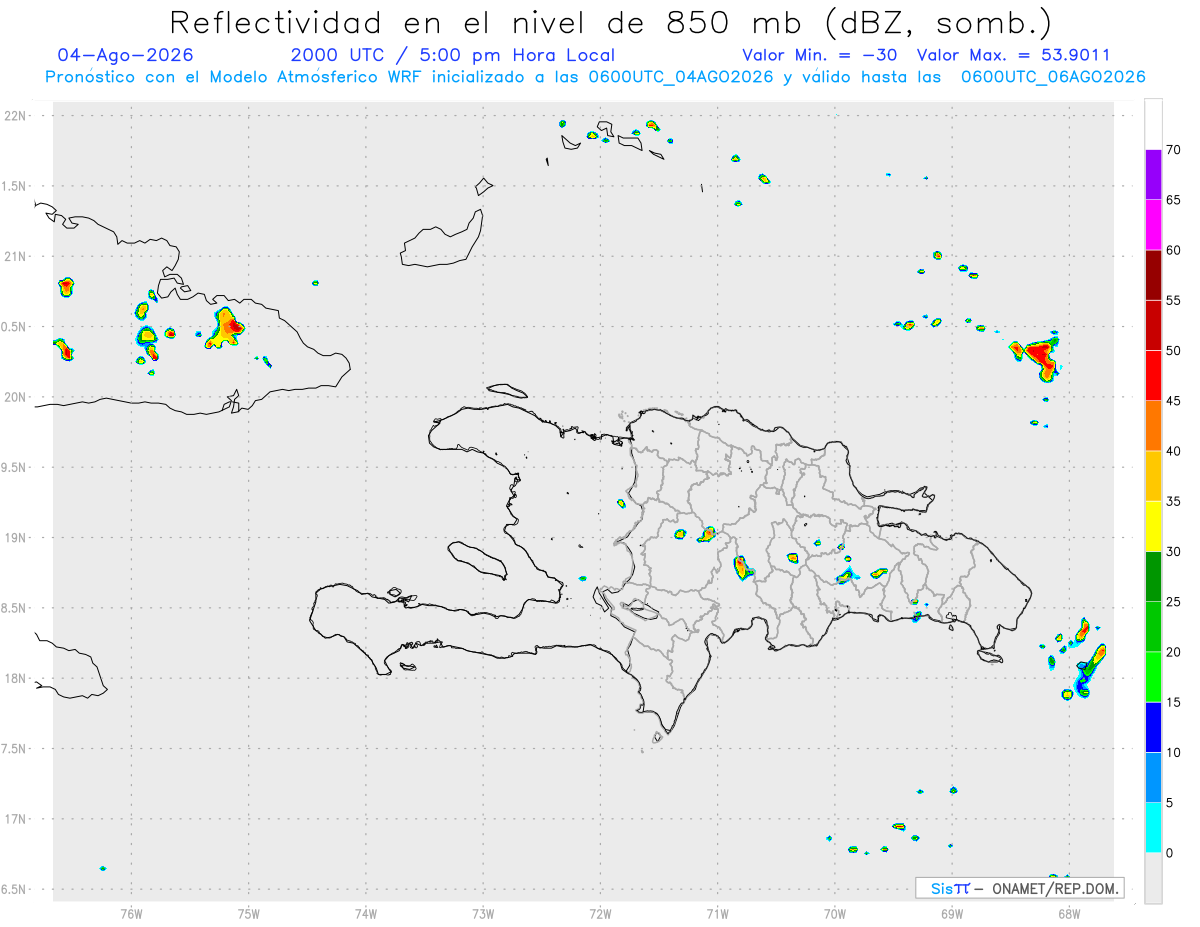Click the purple 65 to 70 dBZ band
1200x927 pixels.
click(x=1153, y=175)
